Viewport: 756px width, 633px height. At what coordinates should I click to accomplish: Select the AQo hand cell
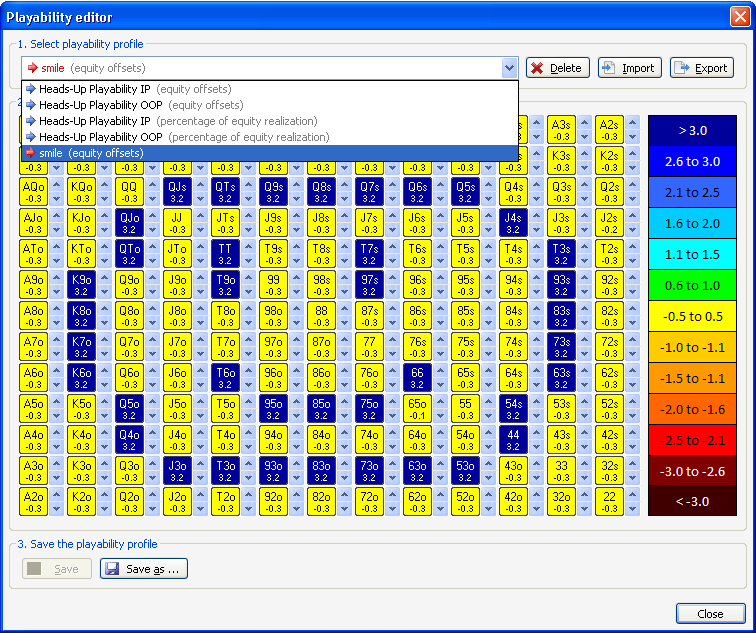point(33,192)
